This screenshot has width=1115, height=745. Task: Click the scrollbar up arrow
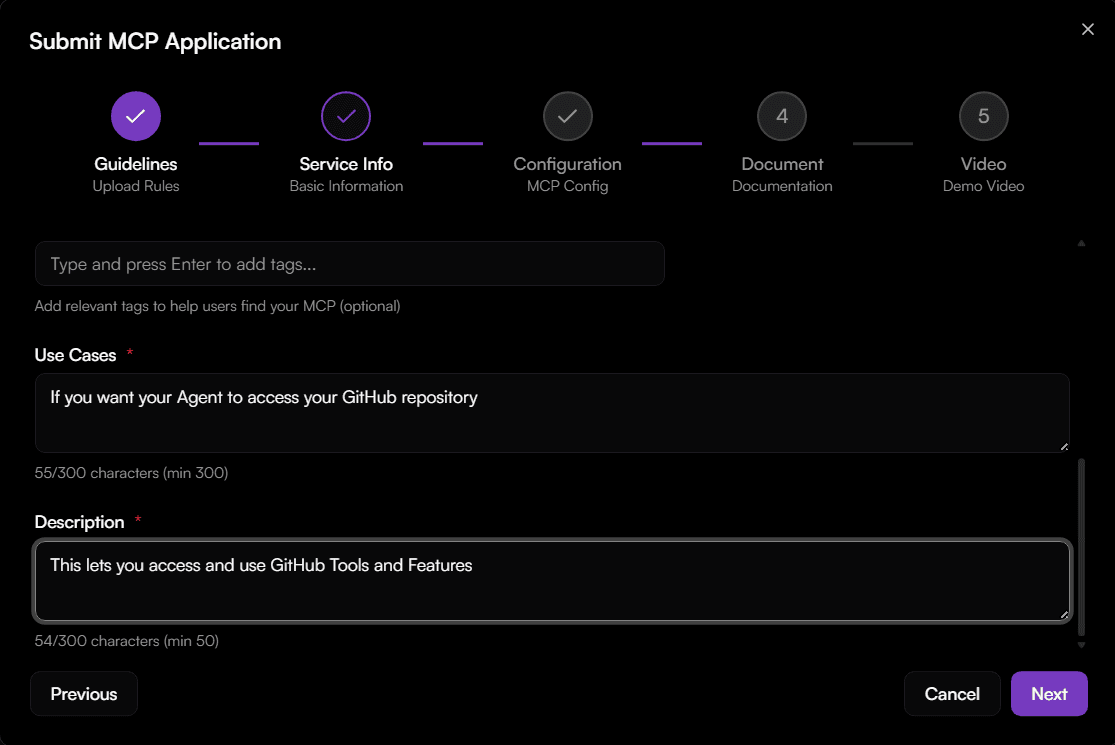[x=1081, y=243]
